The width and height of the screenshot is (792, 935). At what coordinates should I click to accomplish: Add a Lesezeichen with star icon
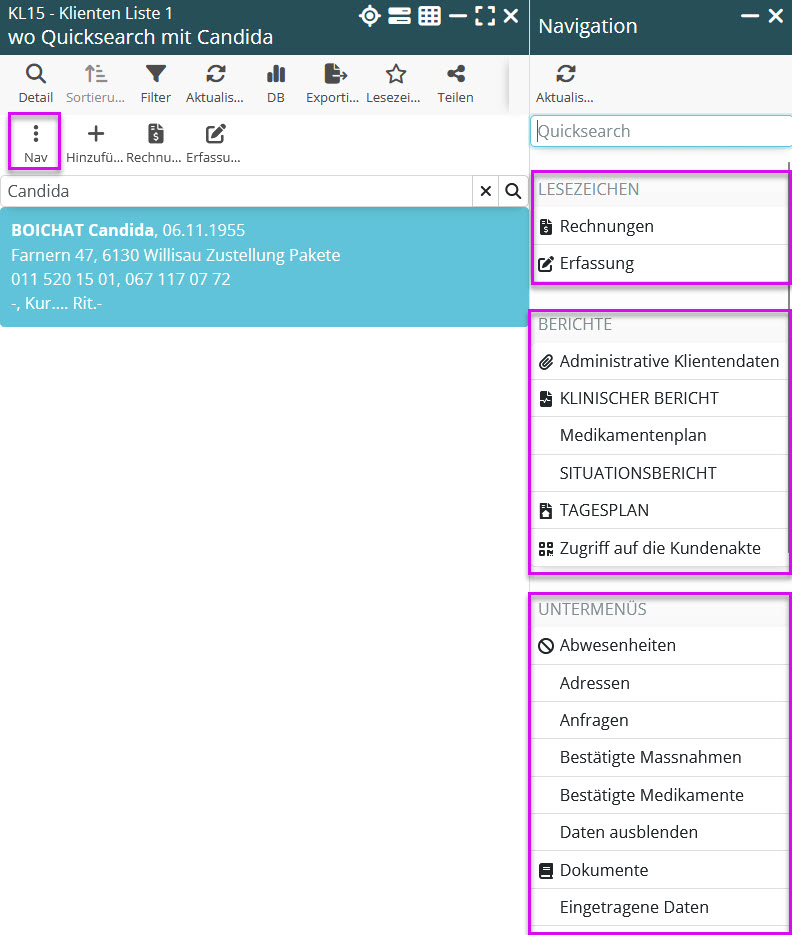tap(395, 83)
